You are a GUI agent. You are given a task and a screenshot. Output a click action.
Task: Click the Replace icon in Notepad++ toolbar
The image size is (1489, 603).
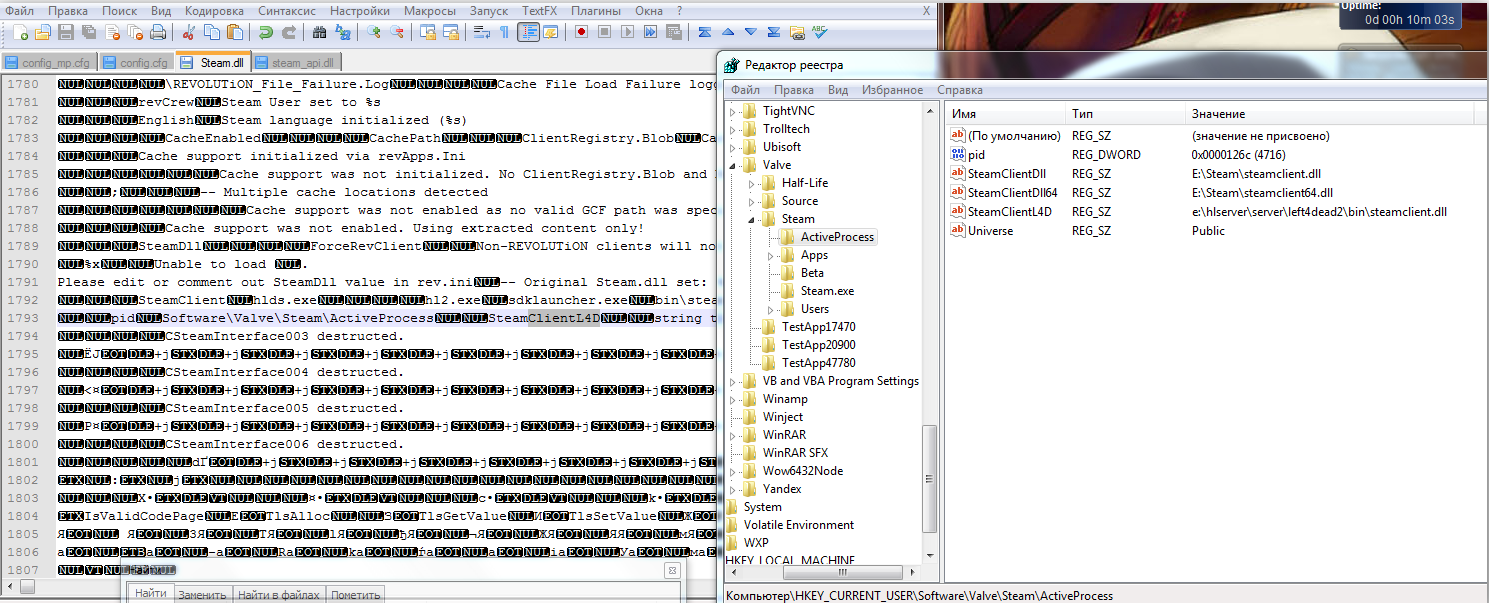(342, 32)
